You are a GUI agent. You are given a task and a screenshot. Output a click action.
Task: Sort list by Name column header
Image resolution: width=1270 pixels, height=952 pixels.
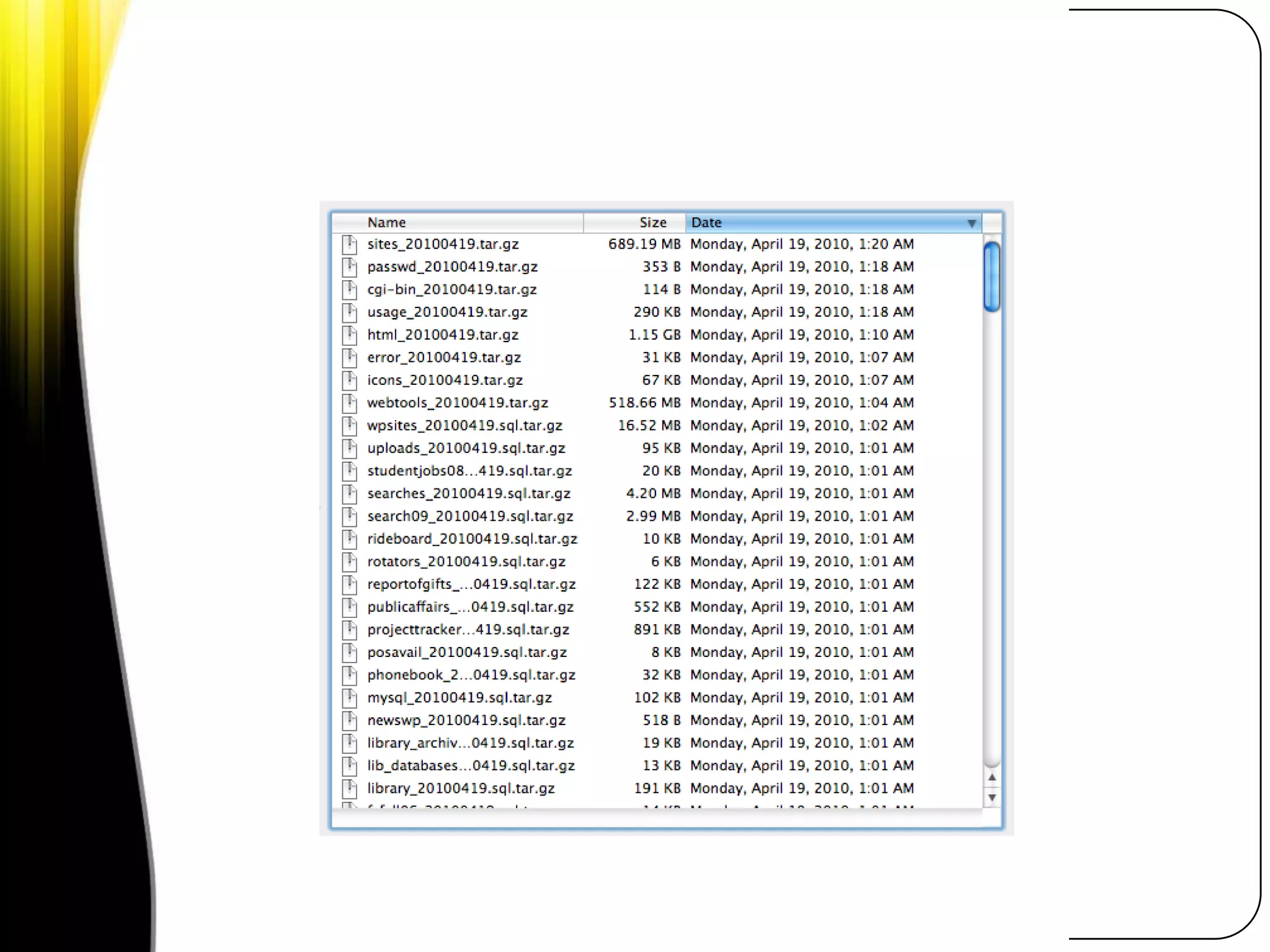pyautogui.click(x=386, y=223)
